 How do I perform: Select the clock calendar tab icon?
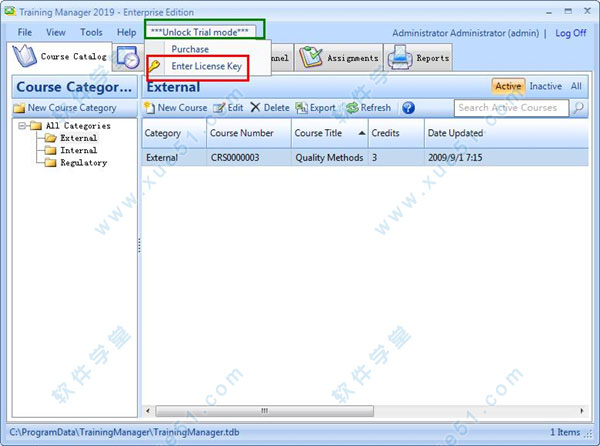click(128, 57)
